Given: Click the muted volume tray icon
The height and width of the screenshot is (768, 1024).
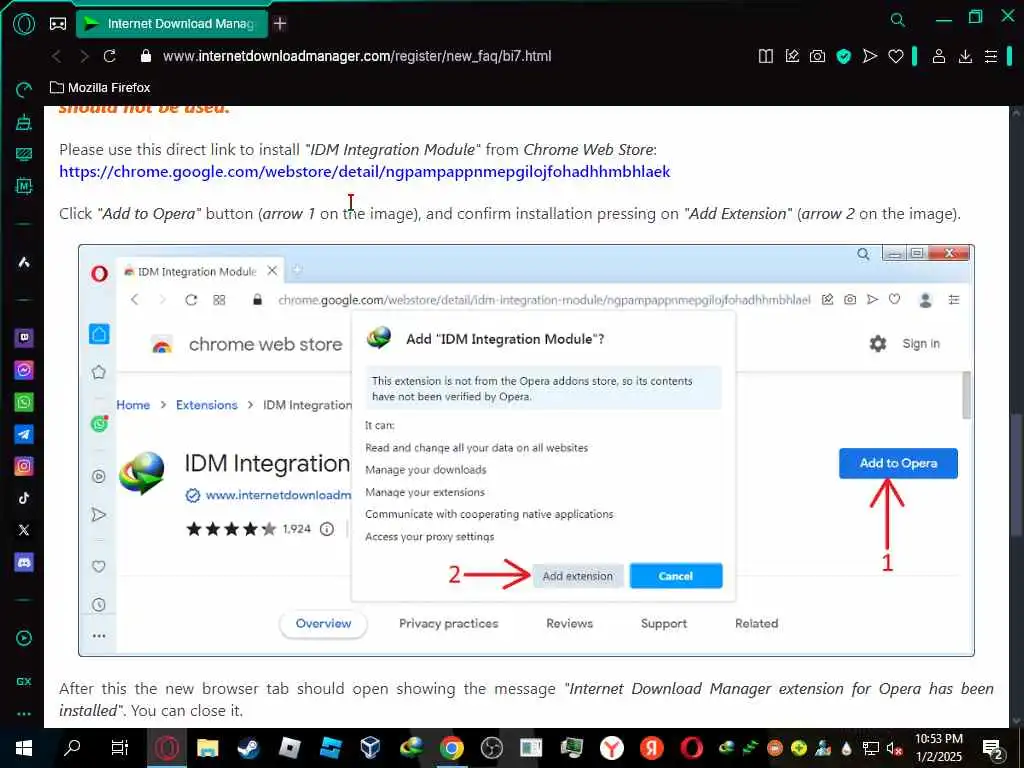Looking at the screenshot, I should pos(895,748).
